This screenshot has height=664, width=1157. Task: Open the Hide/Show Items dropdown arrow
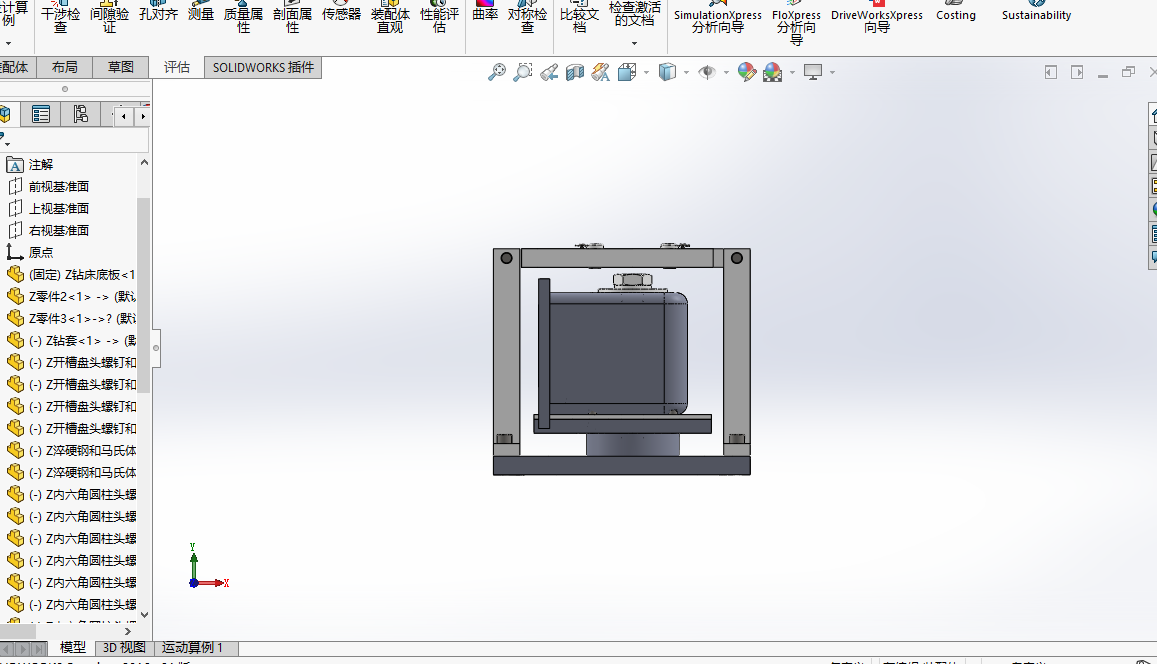tap(726, 72)
